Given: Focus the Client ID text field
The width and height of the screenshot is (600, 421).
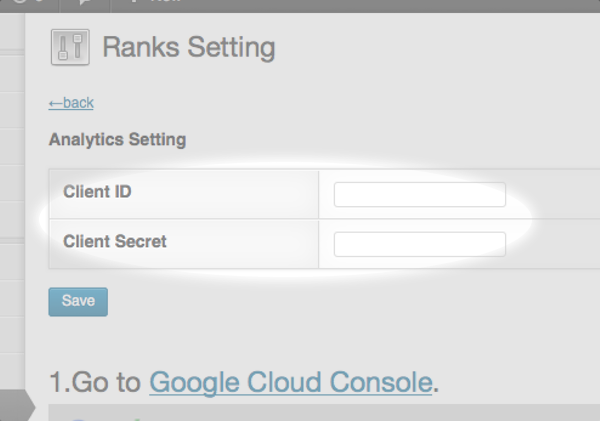Looking at the screenshot, I should [x=420, y=194].
